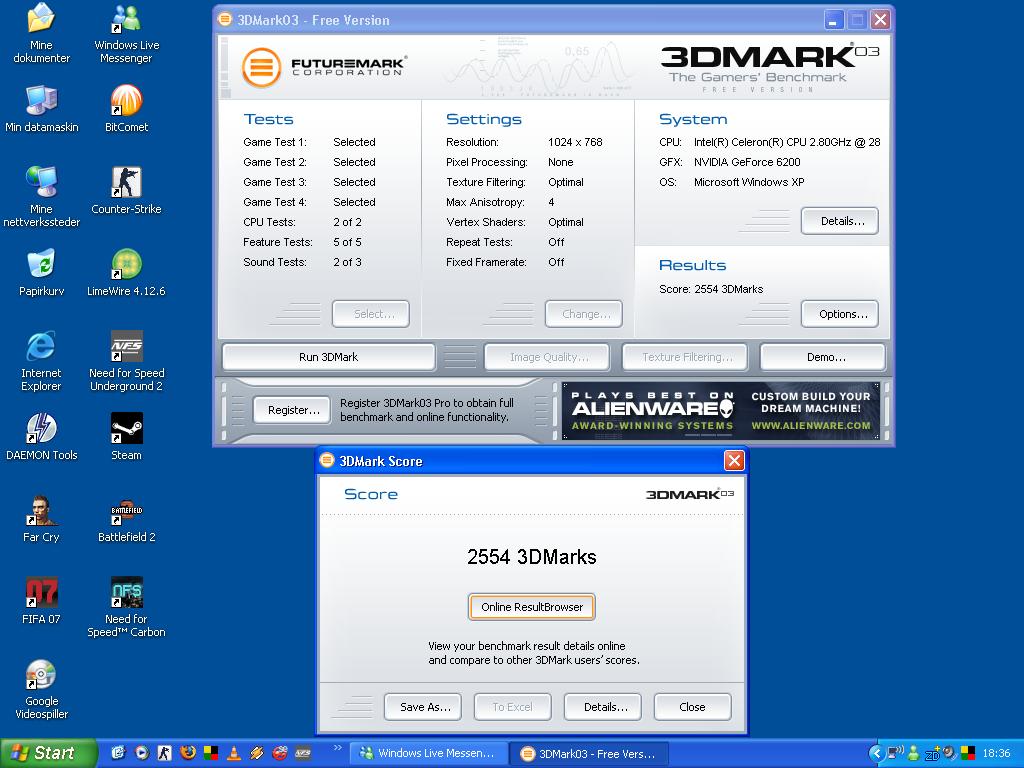Expand hidden Quick Launch icons chevron

pyautogui.click(x=338, y=748)
